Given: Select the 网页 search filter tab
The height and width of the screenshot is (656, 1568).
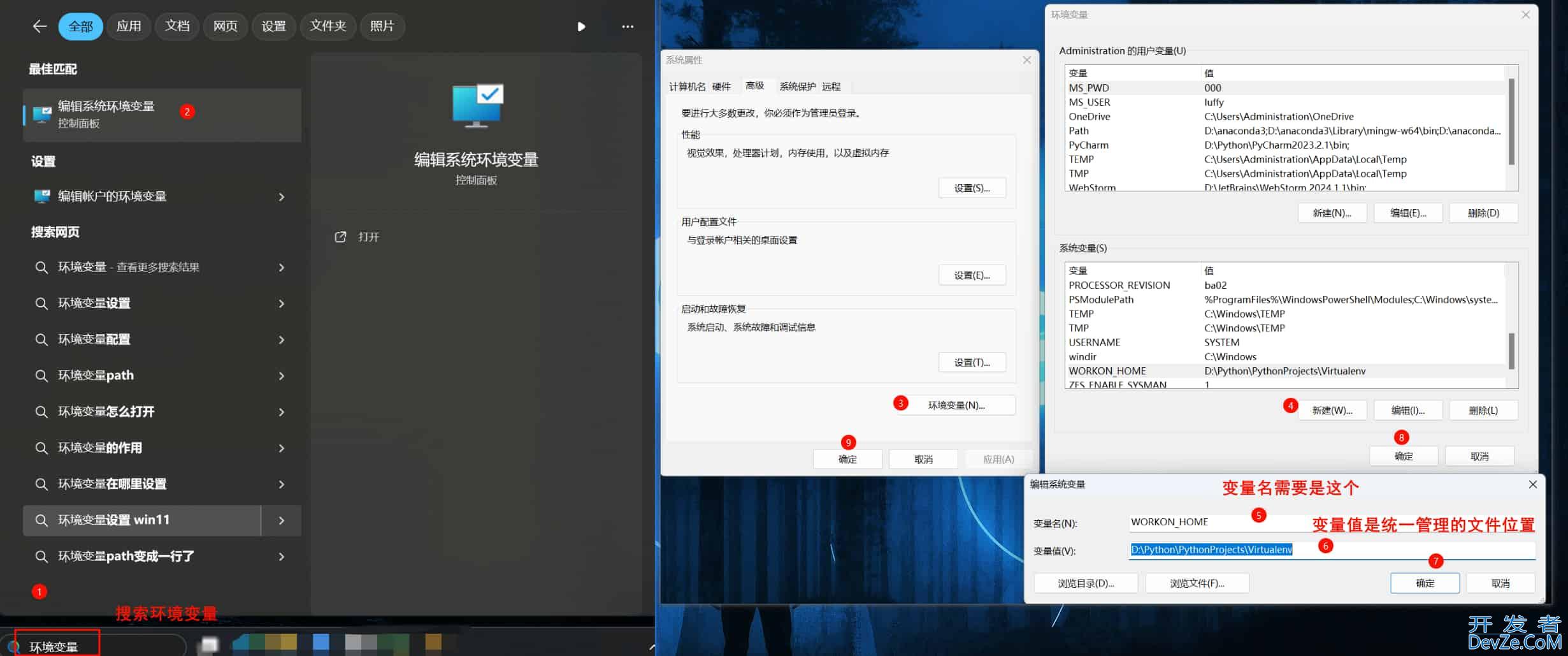Looking at the screenshot, I should [x=226, y=26].
